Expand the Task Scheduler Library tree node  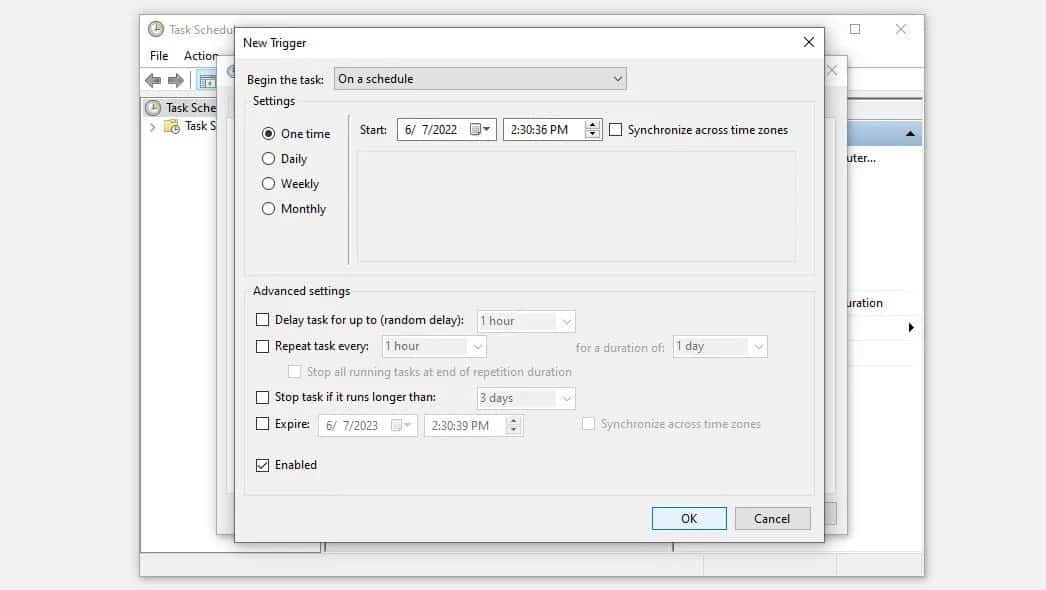(x=152, y=127)
